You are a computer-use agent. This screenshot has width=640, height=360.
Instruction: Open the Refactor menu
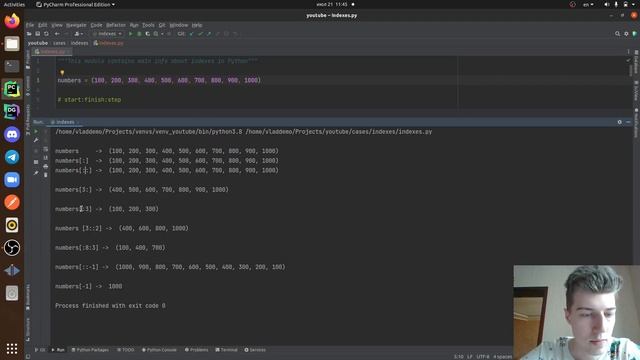click(x=116, y=25)
